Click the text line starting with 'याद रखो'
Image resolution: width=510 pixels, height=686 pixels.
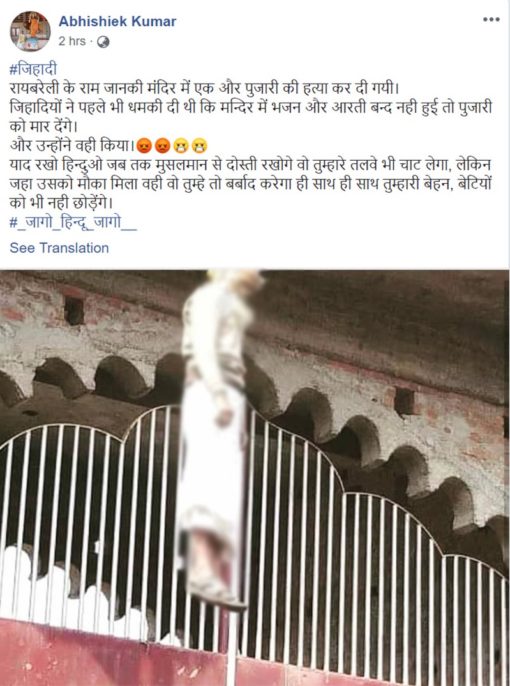(x=250, y=165)
